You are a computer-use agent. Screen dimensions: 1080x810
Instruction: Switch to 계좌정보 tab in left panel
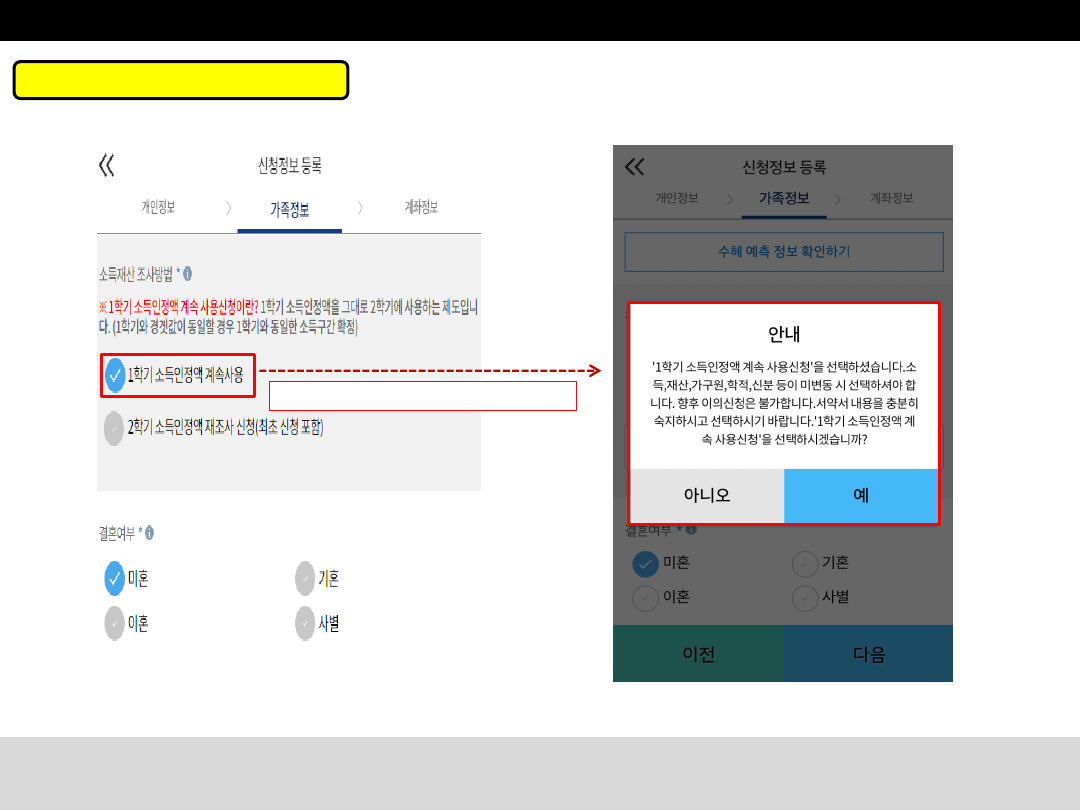click(x=420, y=207)
